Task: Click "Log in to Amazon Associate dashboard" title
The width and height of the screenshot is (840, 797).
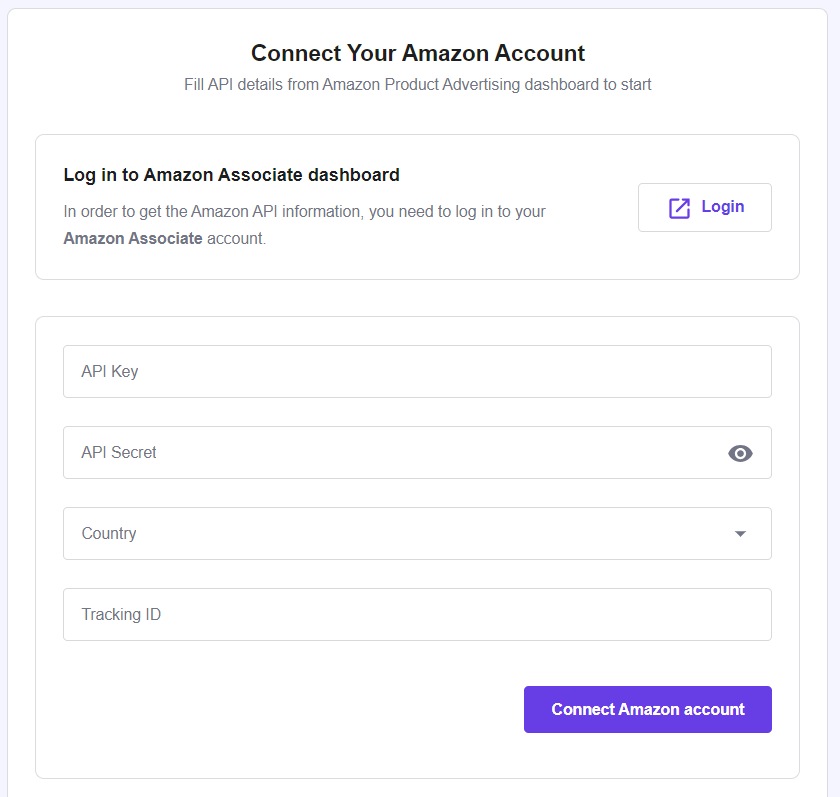Action: 231,175
